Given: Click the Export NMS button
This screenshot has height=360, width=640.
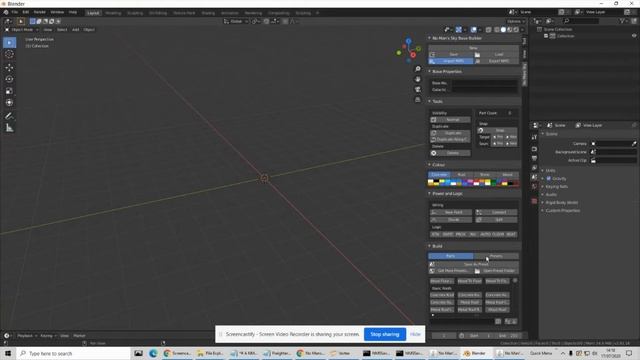Looking at the screenshot, I should point(496,61).
